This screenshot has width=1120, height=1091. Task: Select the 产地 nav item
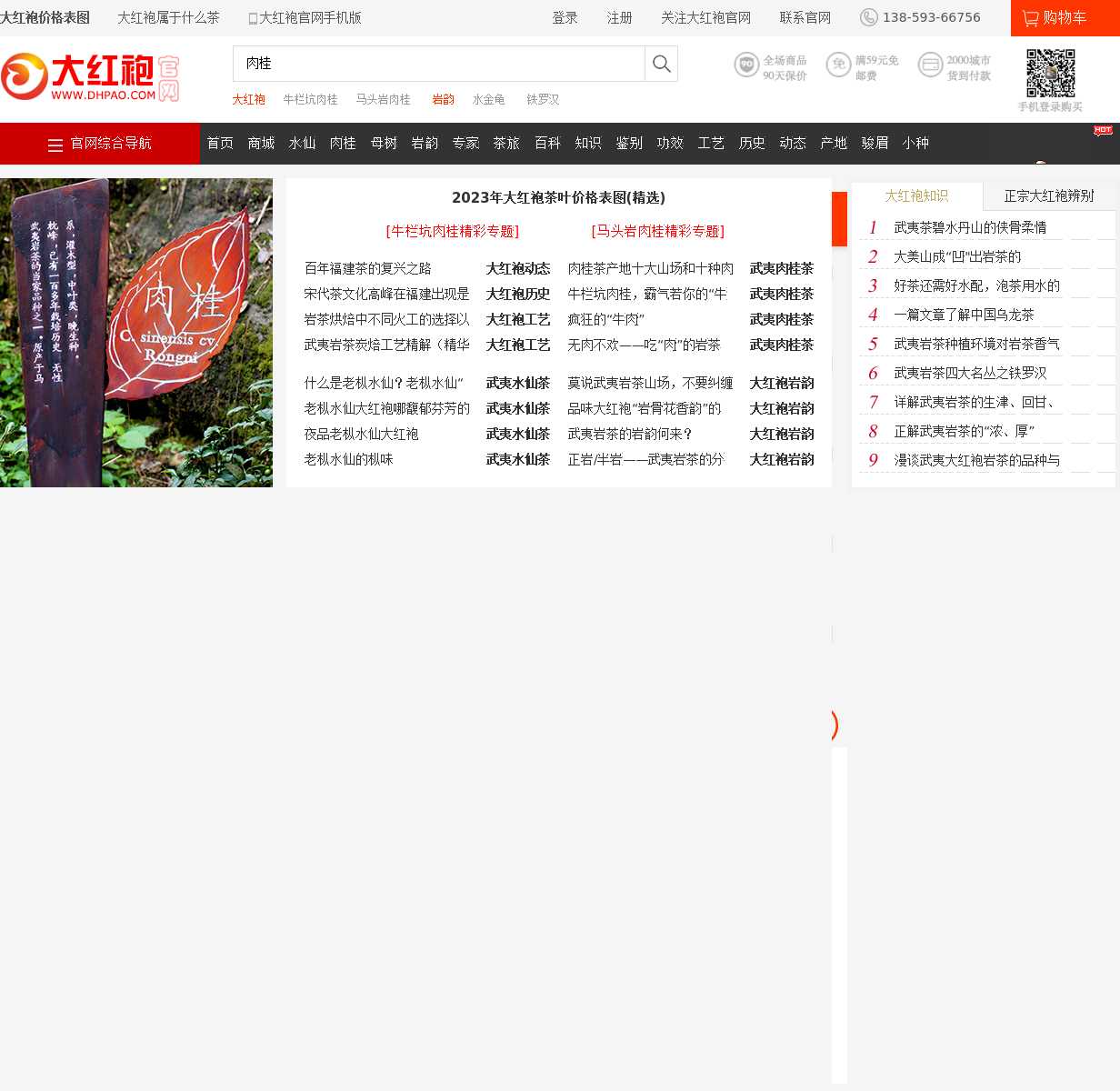pyautogui.click(x=834, y=144)
